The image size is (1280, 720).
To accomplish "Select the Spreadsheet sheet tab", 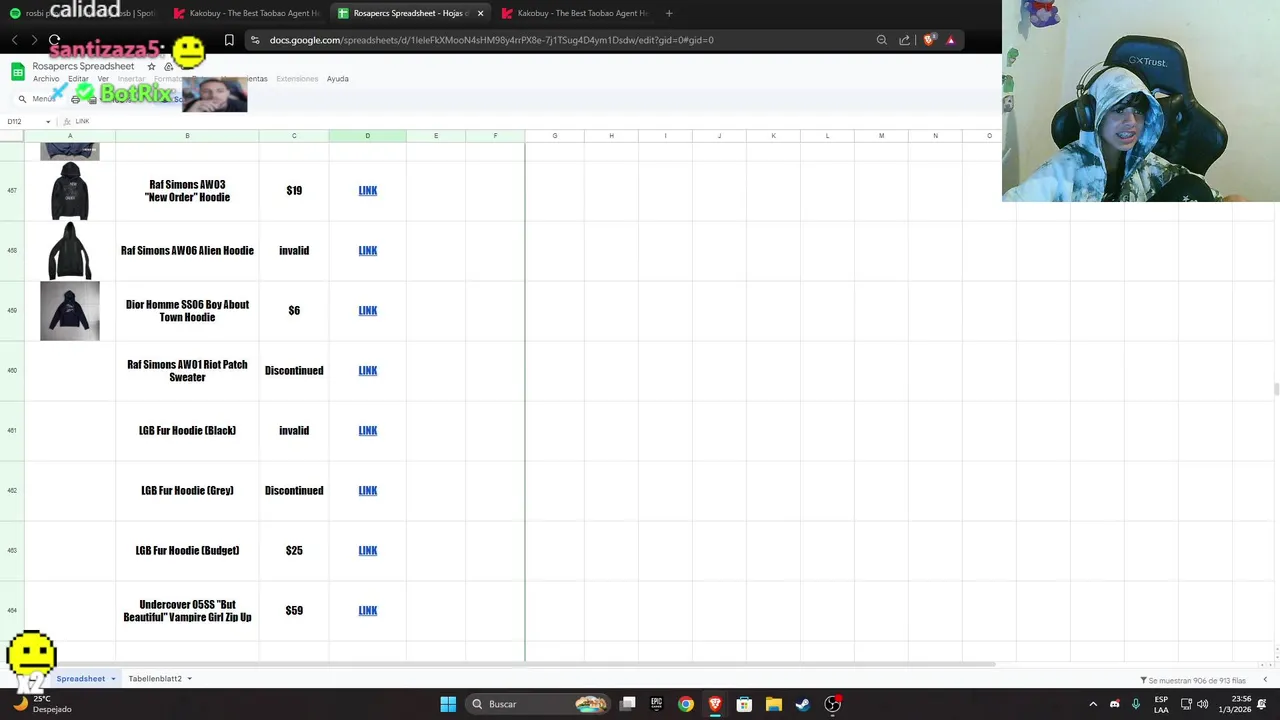I will 80,679.
